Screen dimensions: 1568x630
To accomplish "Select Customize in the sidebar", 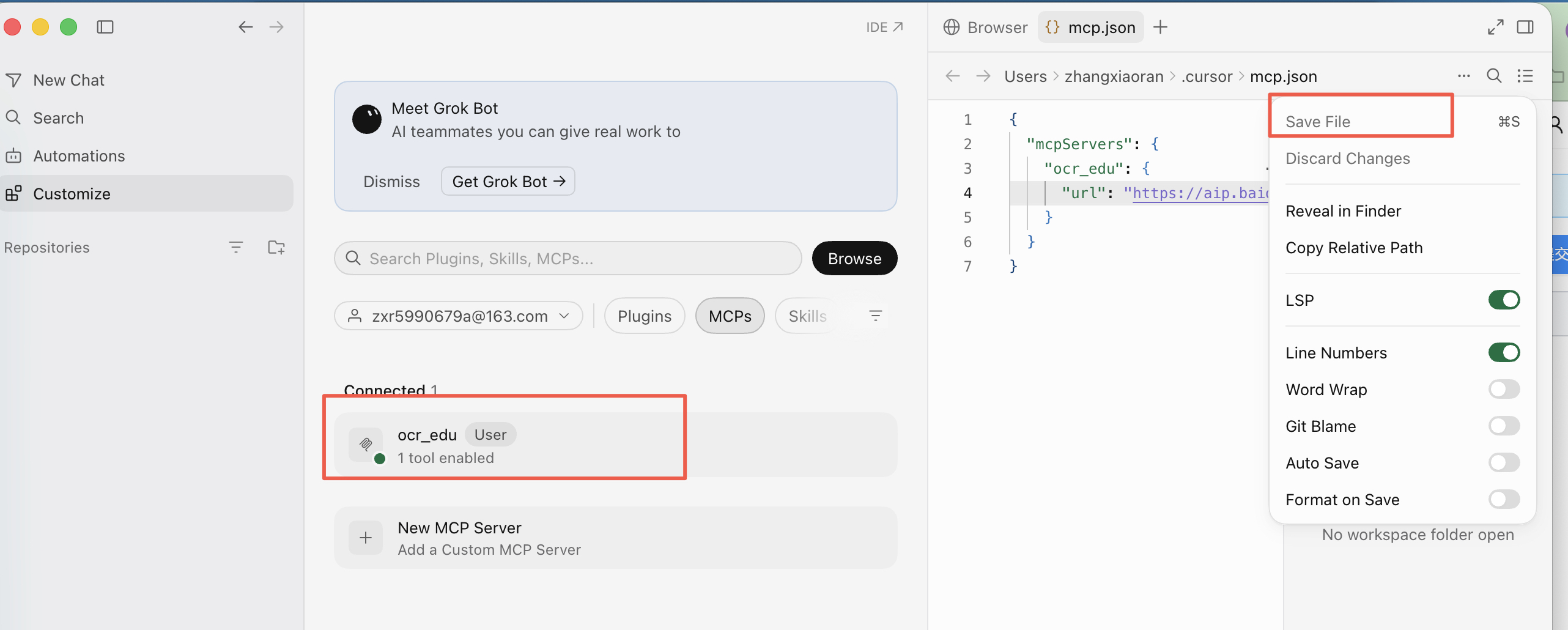I will (x=147, y=194).
